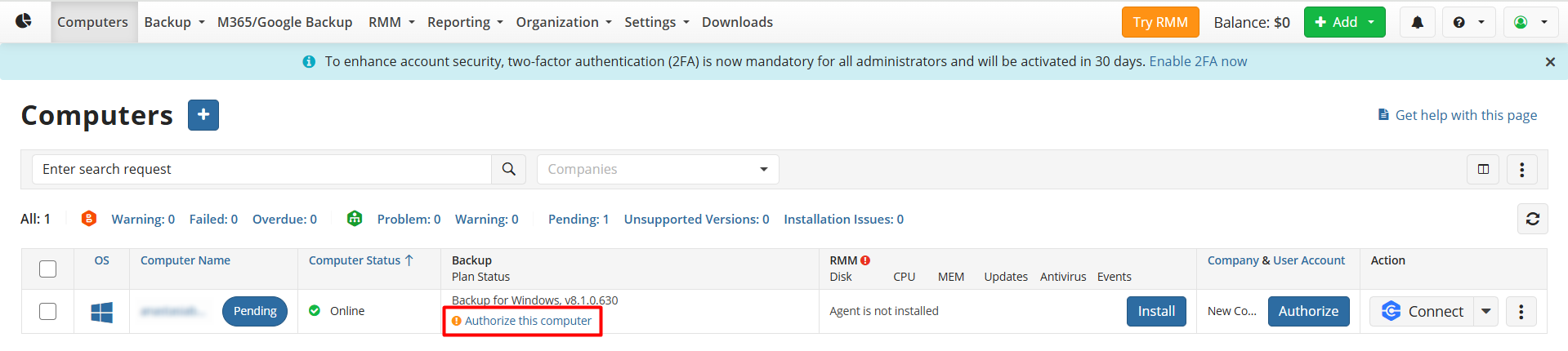Select all computers checkbox in header
Screen dimensions: 1568x351
pyautogui.click(x=48, y=269)
